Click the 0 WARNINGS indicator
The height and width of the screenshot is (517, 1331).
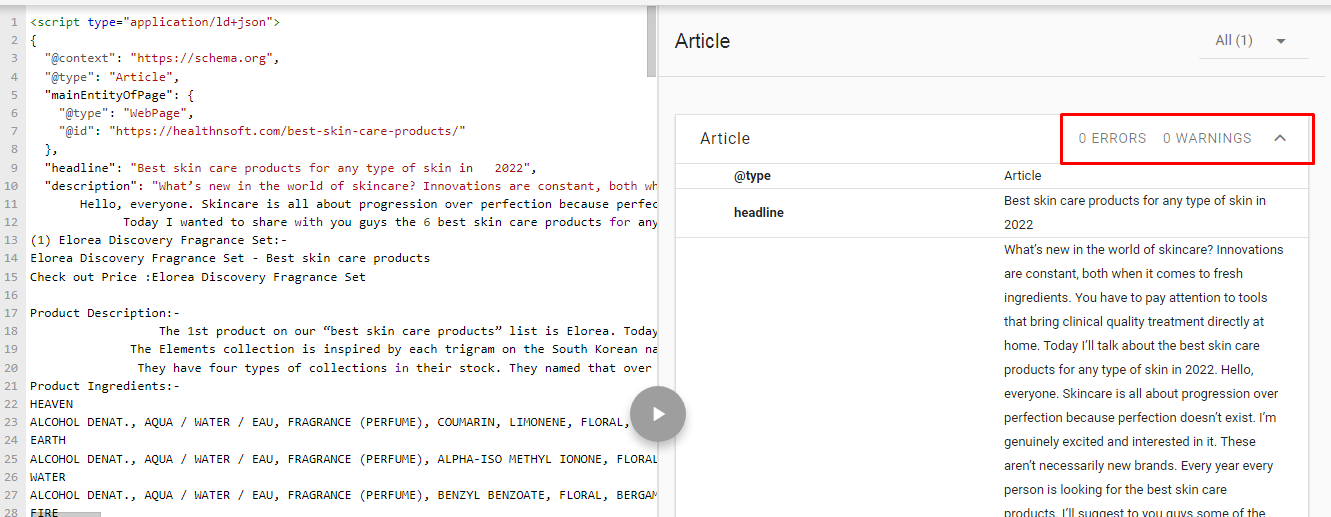1206,138
